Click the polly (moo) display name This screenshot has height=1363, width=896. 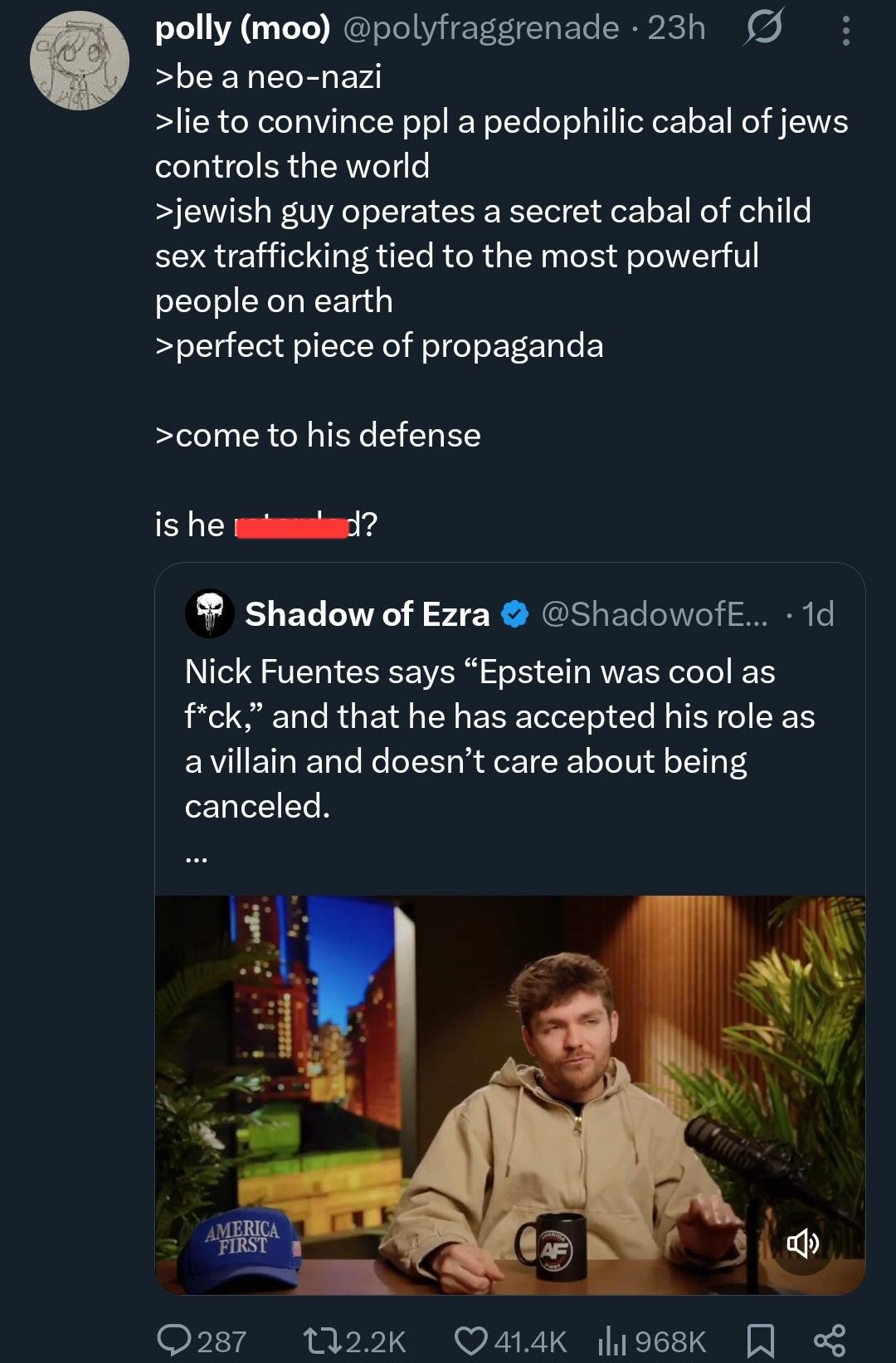(242, 28)
